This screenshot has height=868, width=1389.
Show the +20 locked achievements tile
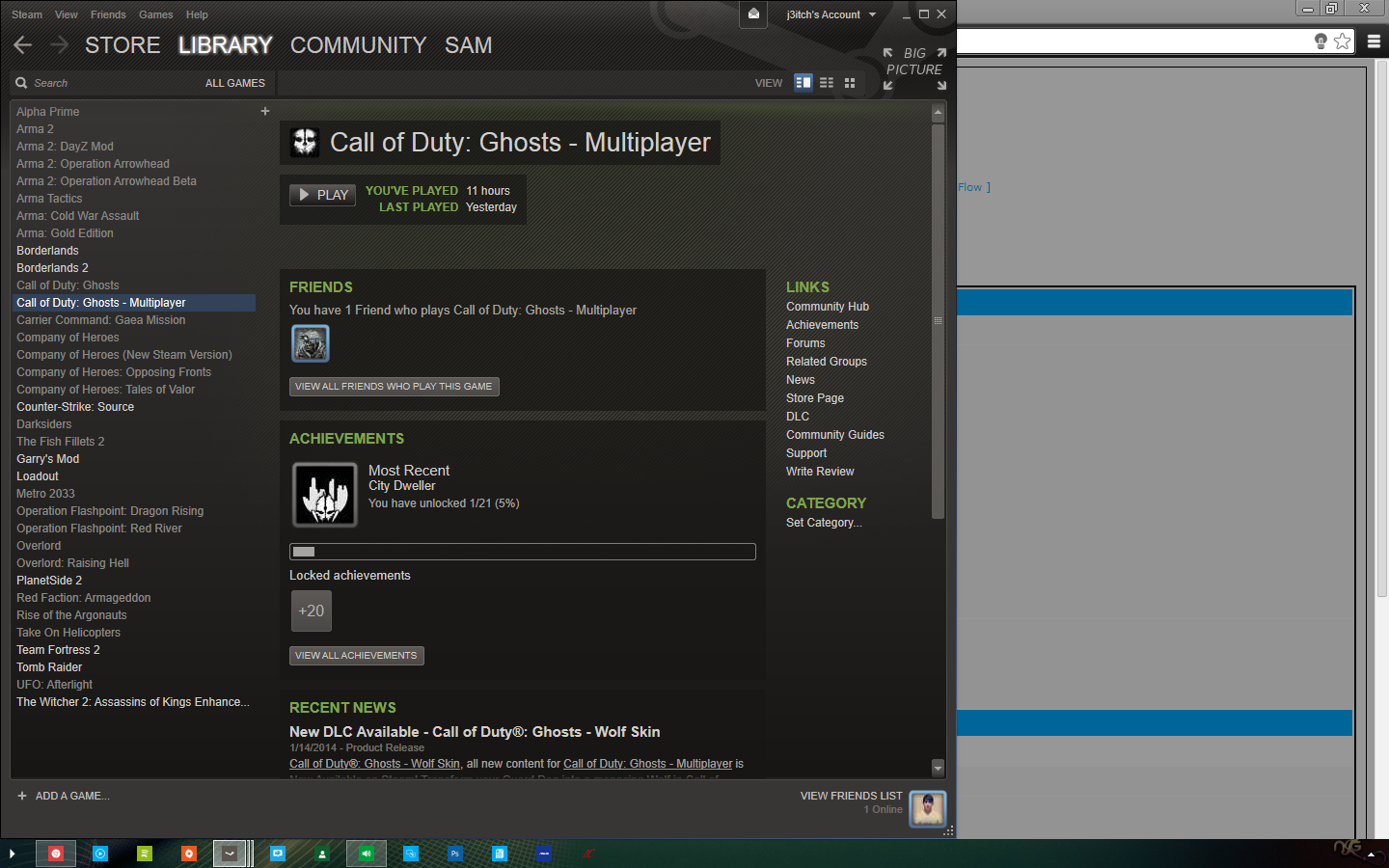312,610
